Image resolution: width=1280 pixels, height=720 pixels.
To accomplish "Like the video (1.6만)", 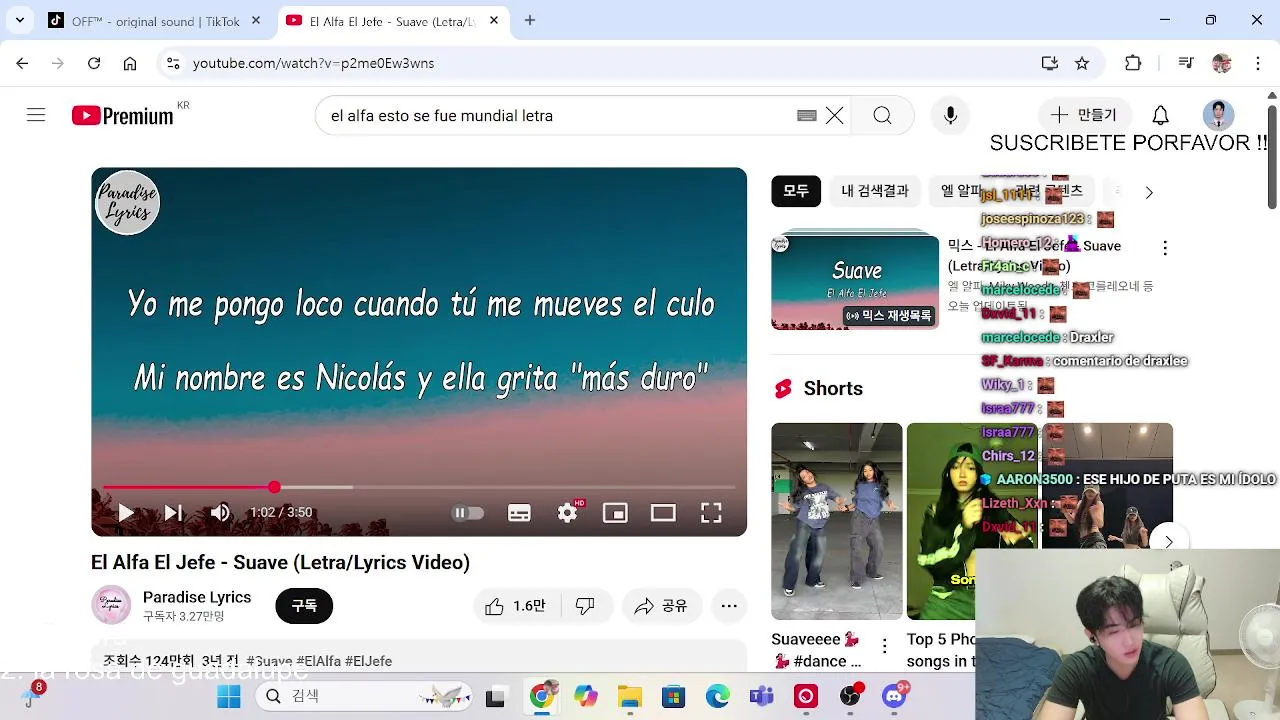I will (x=516, y=606).
